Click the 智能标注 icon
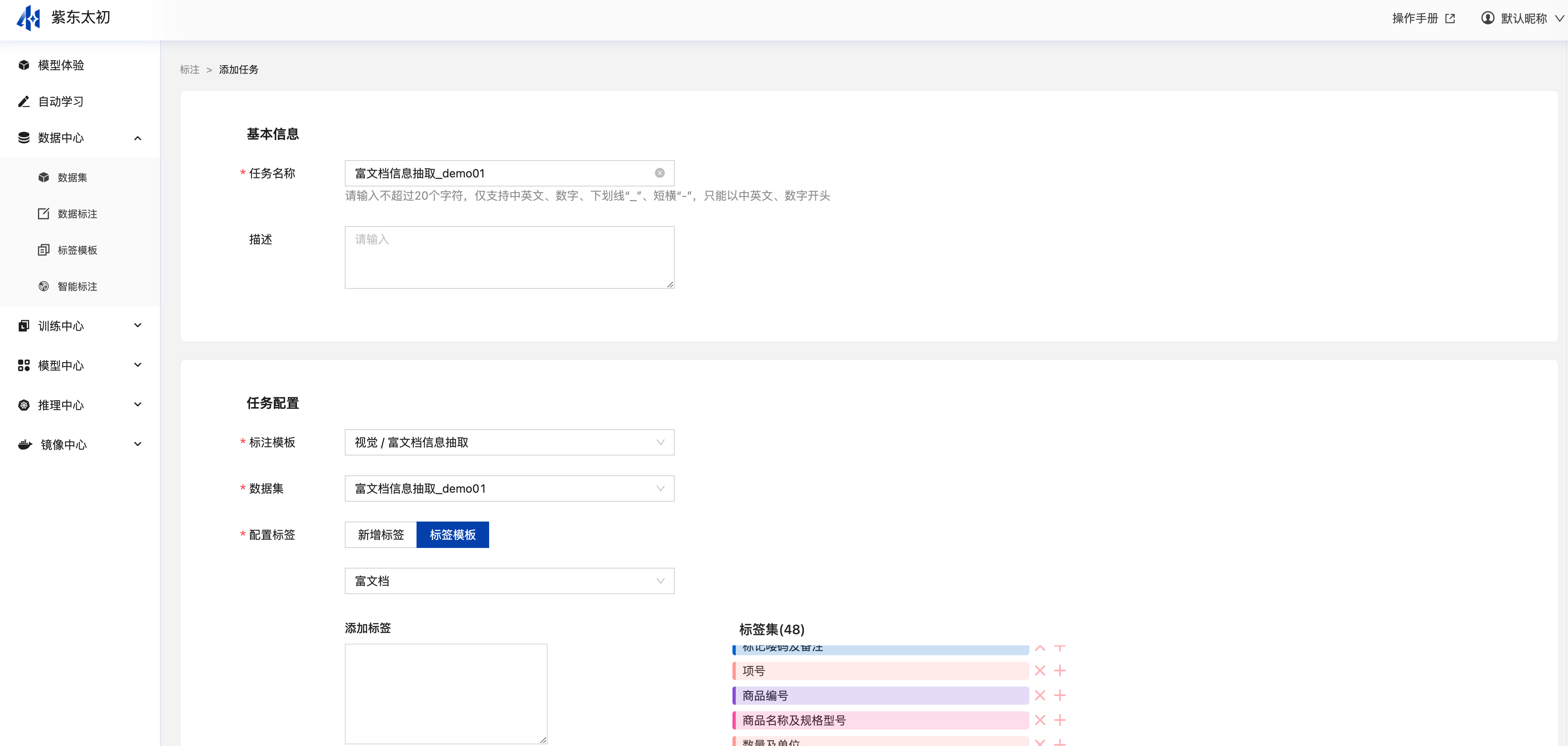The width and height of the screenshot is (1568, 746). coord(43,286)
